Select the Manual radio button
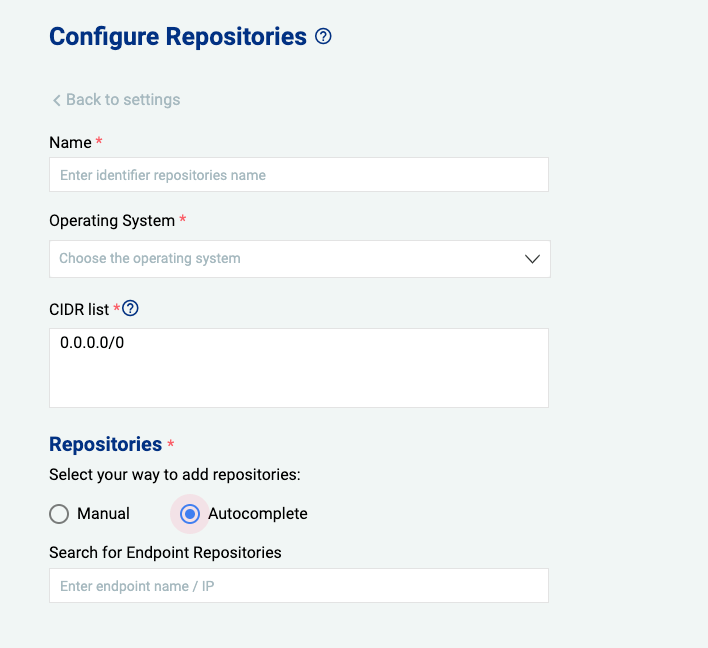708x648 pixels. [x=59, y=514]
